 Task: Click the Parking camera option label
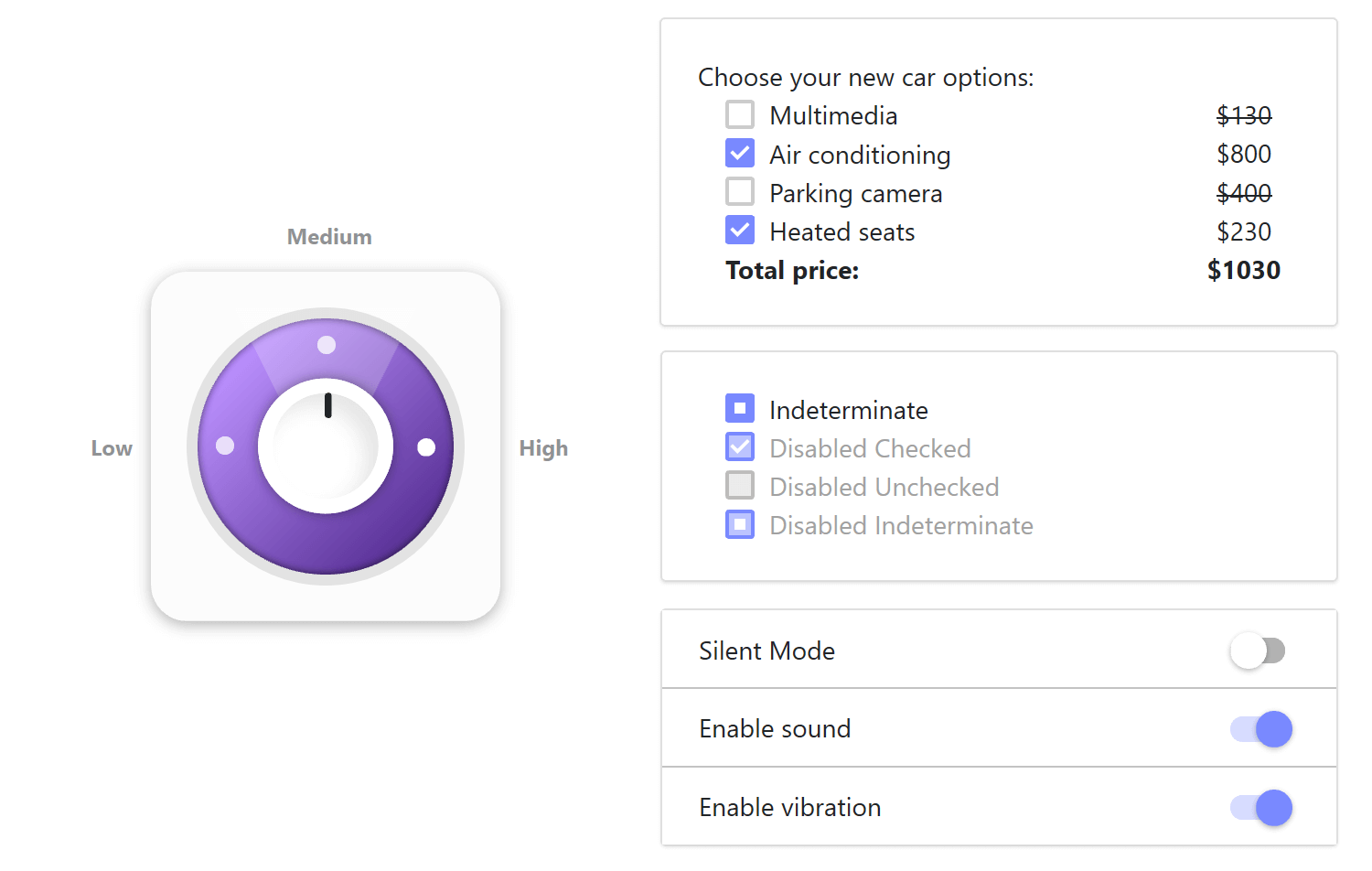[855, 194]
